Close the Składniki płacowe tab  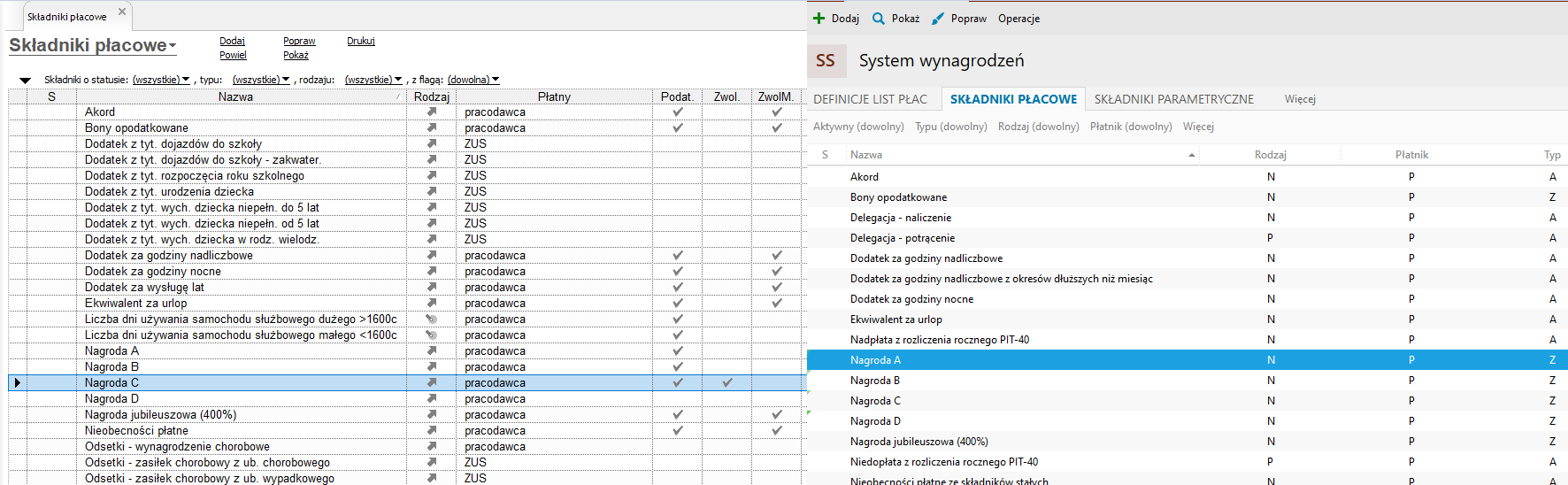pos(122,12)
